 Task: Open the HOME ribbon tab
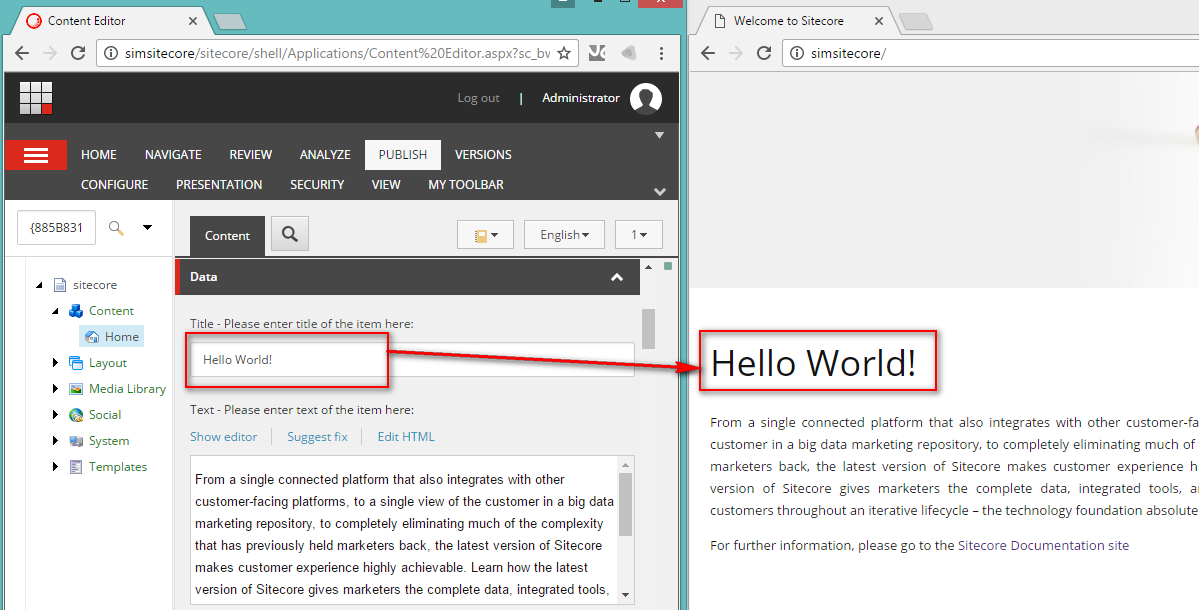pos(99,154)
